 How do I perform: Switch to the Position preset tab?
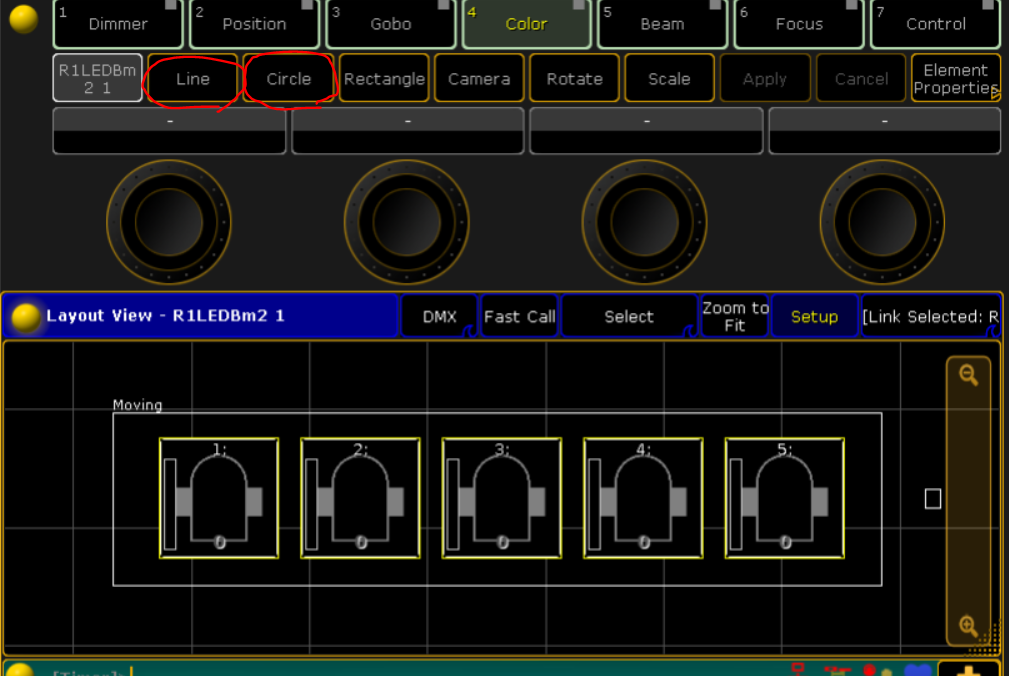(x=255, y=24)
